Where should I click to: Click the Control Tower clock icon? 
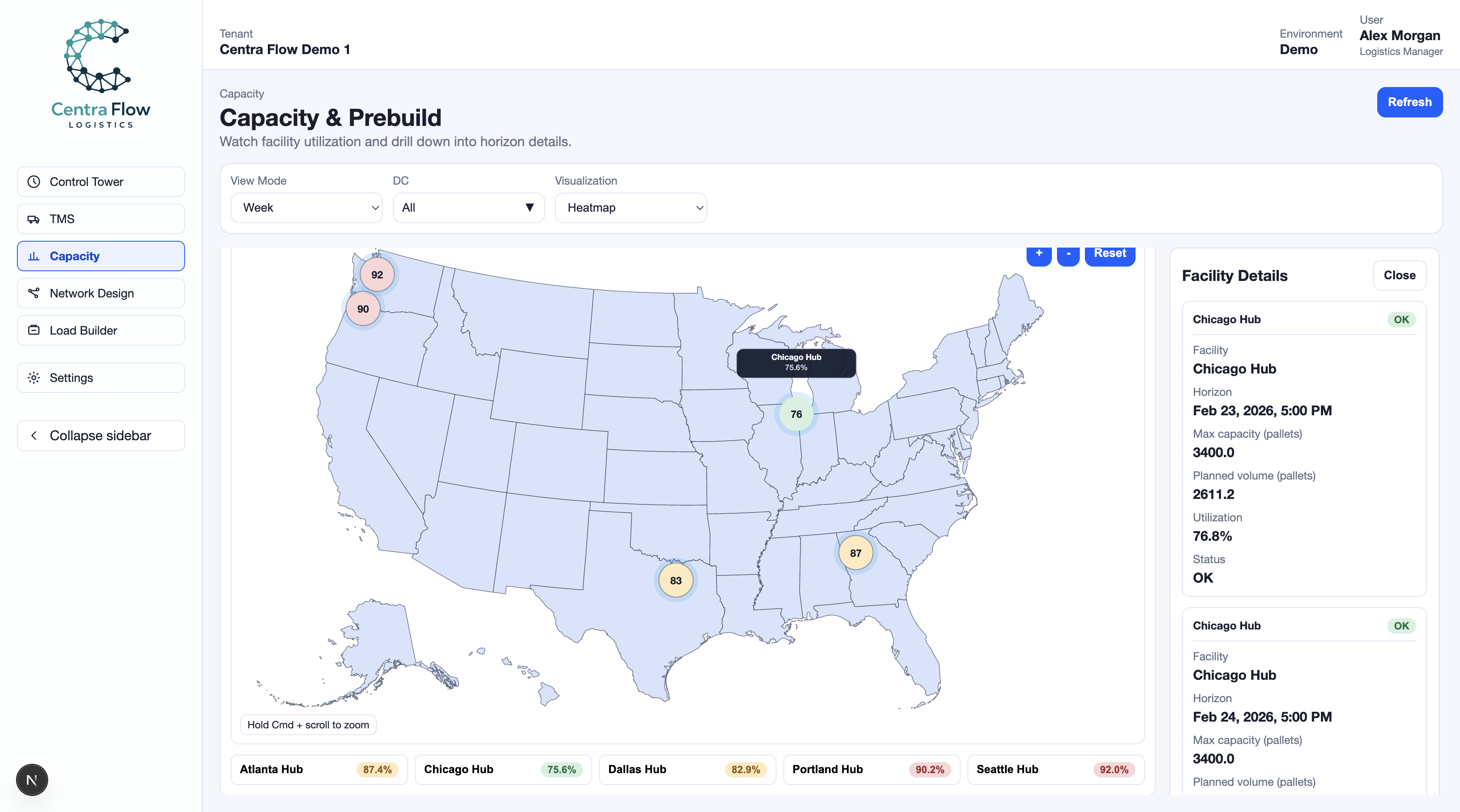[x=33, y=181]
